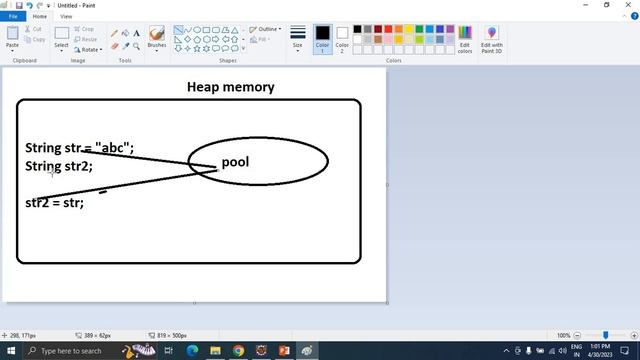Open Google Chrome from taskbar
Image resolution: width=640 pixels, height=360 pixels.
coord(238,351)
